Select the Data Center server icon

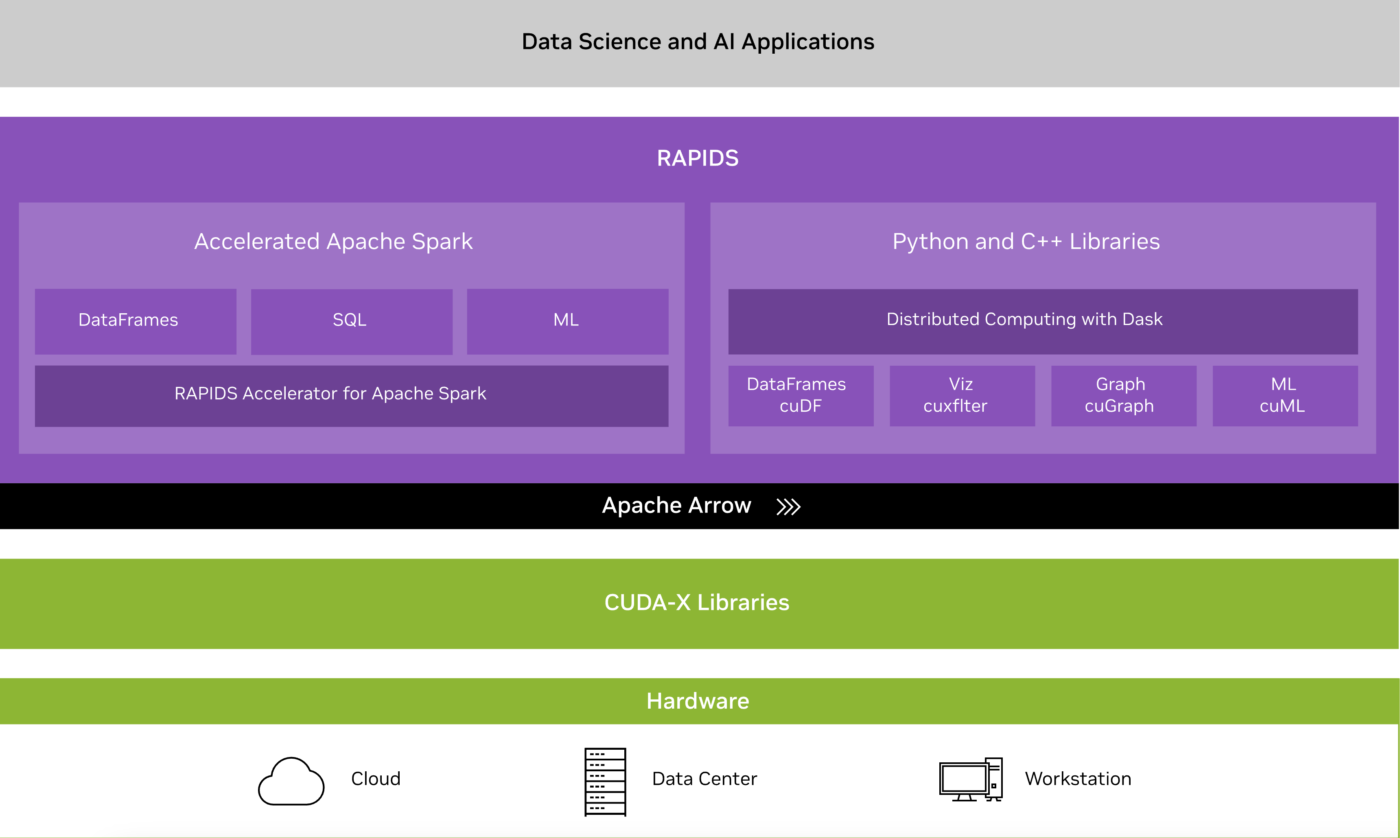[604, 780]
